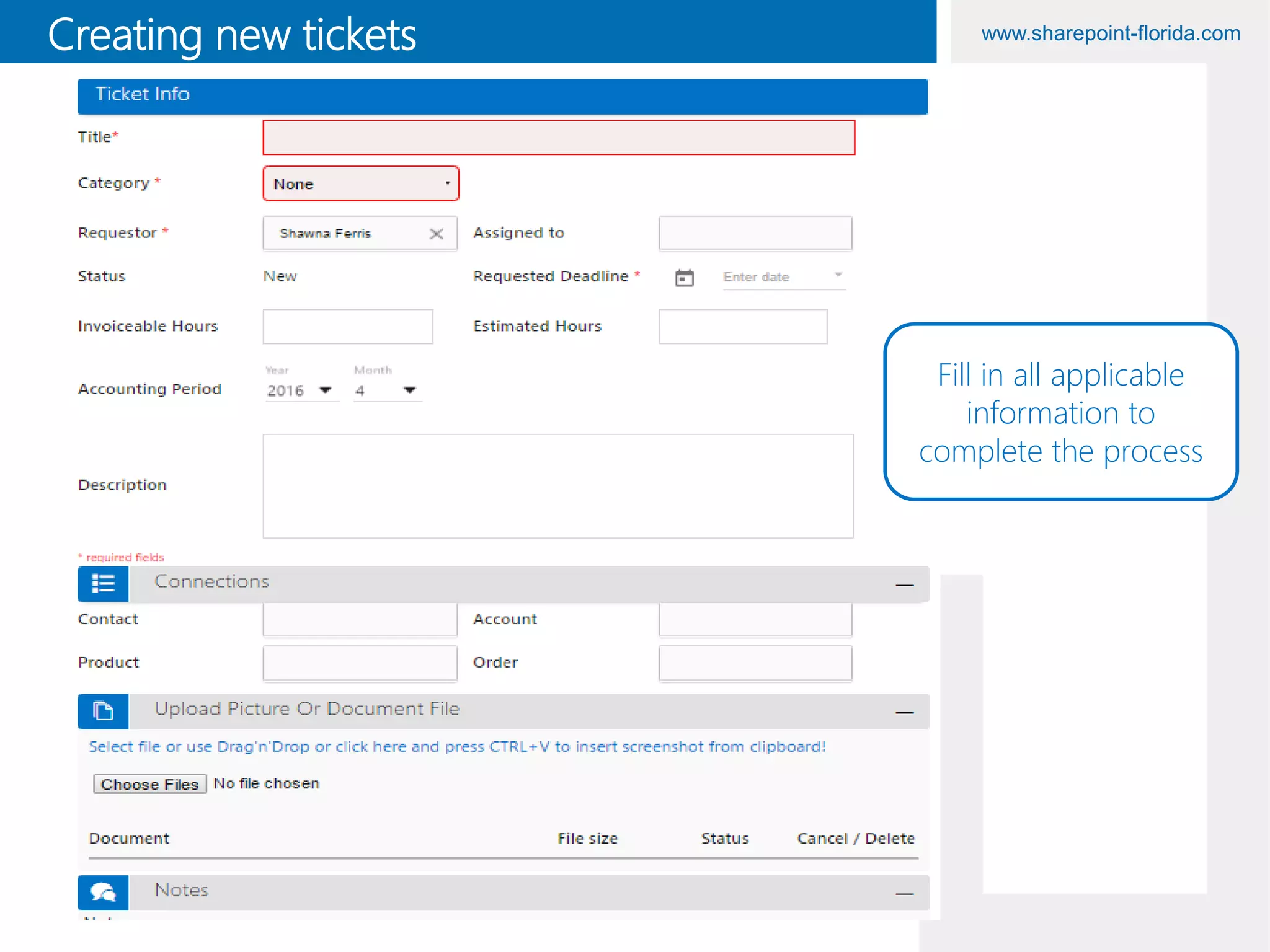
Task: Click the required fields note
Action: click(121, 557)
